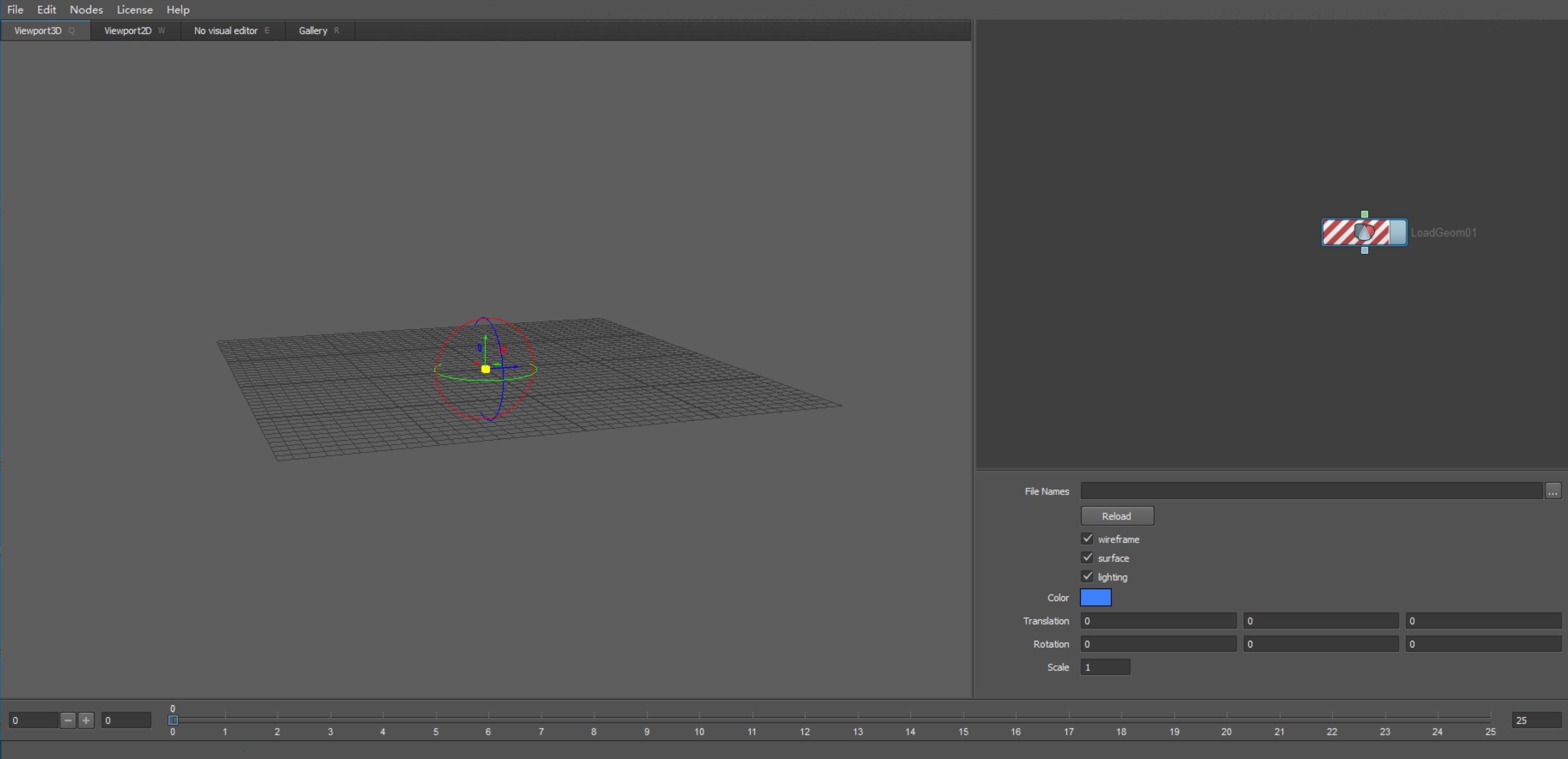Click the geometry shapes icon on LoadGeom01 node
The height and width of the screenshot is (759, 1568).
point(1365,232)
